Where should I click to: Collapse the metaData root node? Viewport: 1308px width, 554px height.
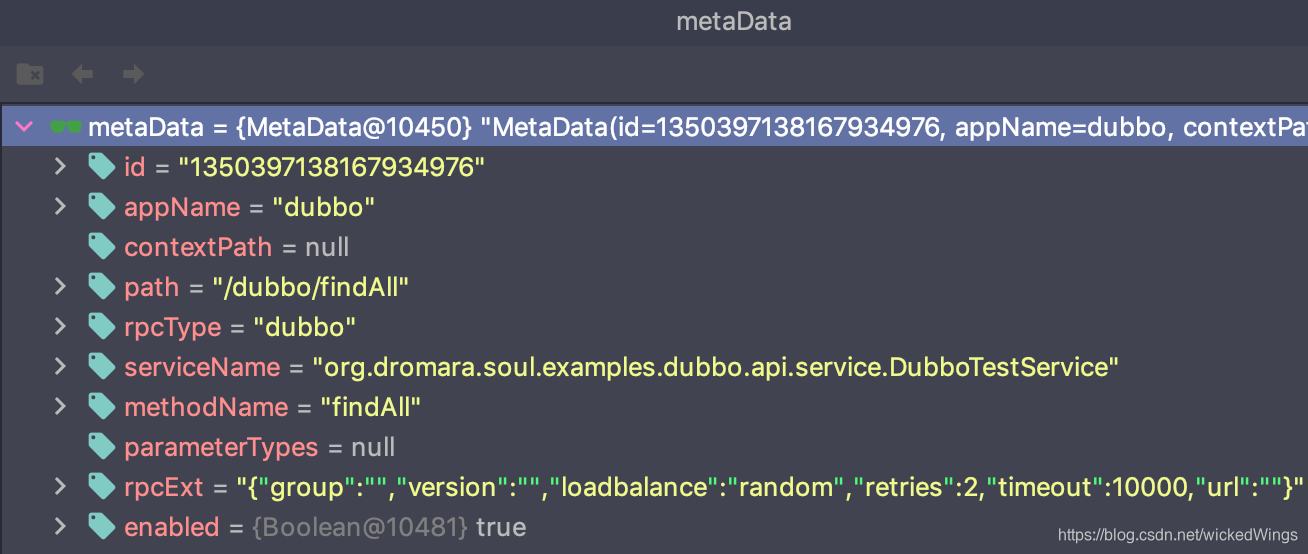point(25,127)
